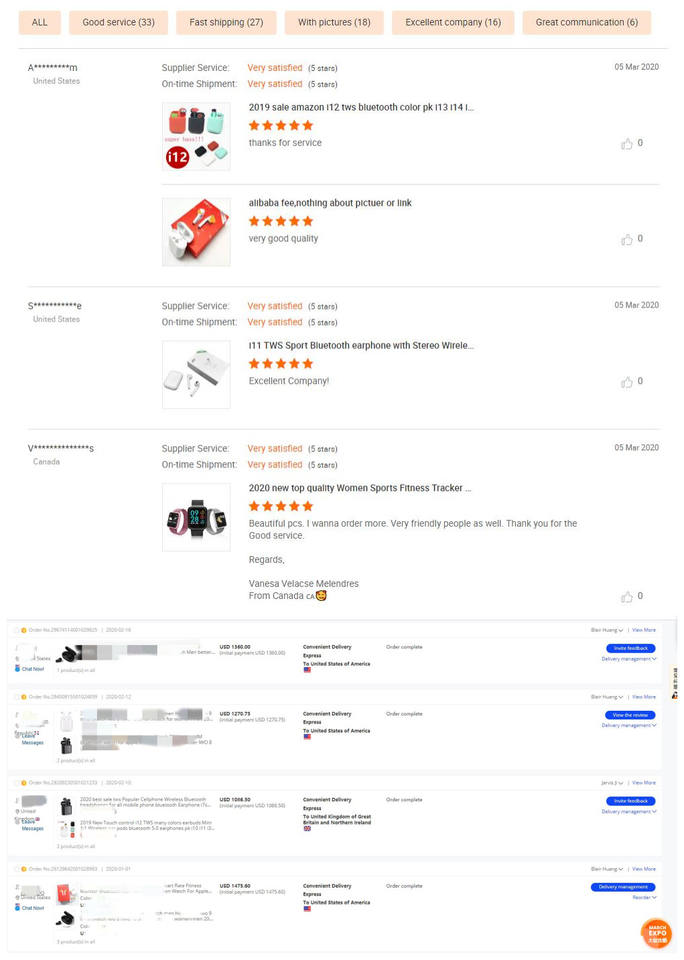
Task: Show reviews With pictures (18)
Action: (x=334, y=23)
